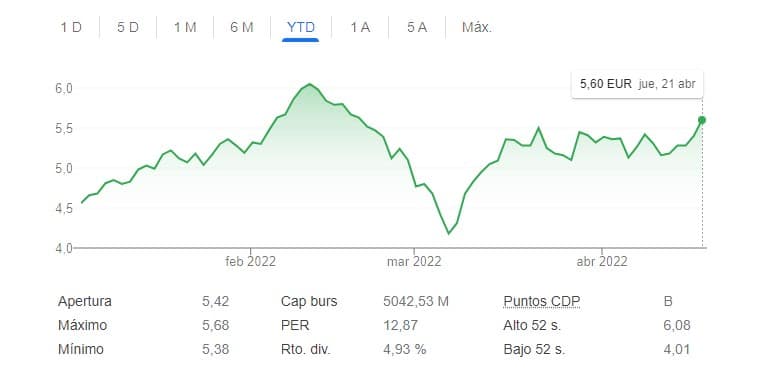Image resolution: width=763 pixels, height=374 pixels.
Task: Switch to the 1 A range tab
Action: (x=360, y=27)
